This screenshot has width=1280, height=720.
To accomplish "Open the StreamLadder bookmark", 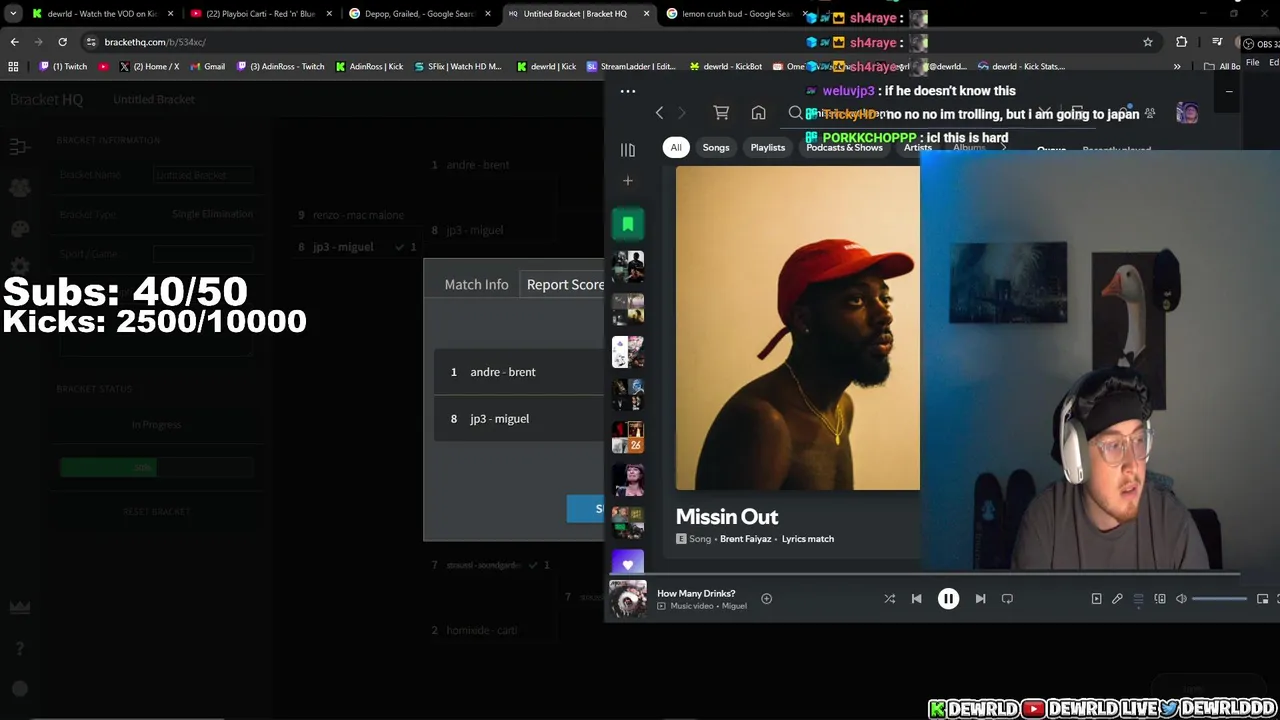I will (x=631, y=67).
